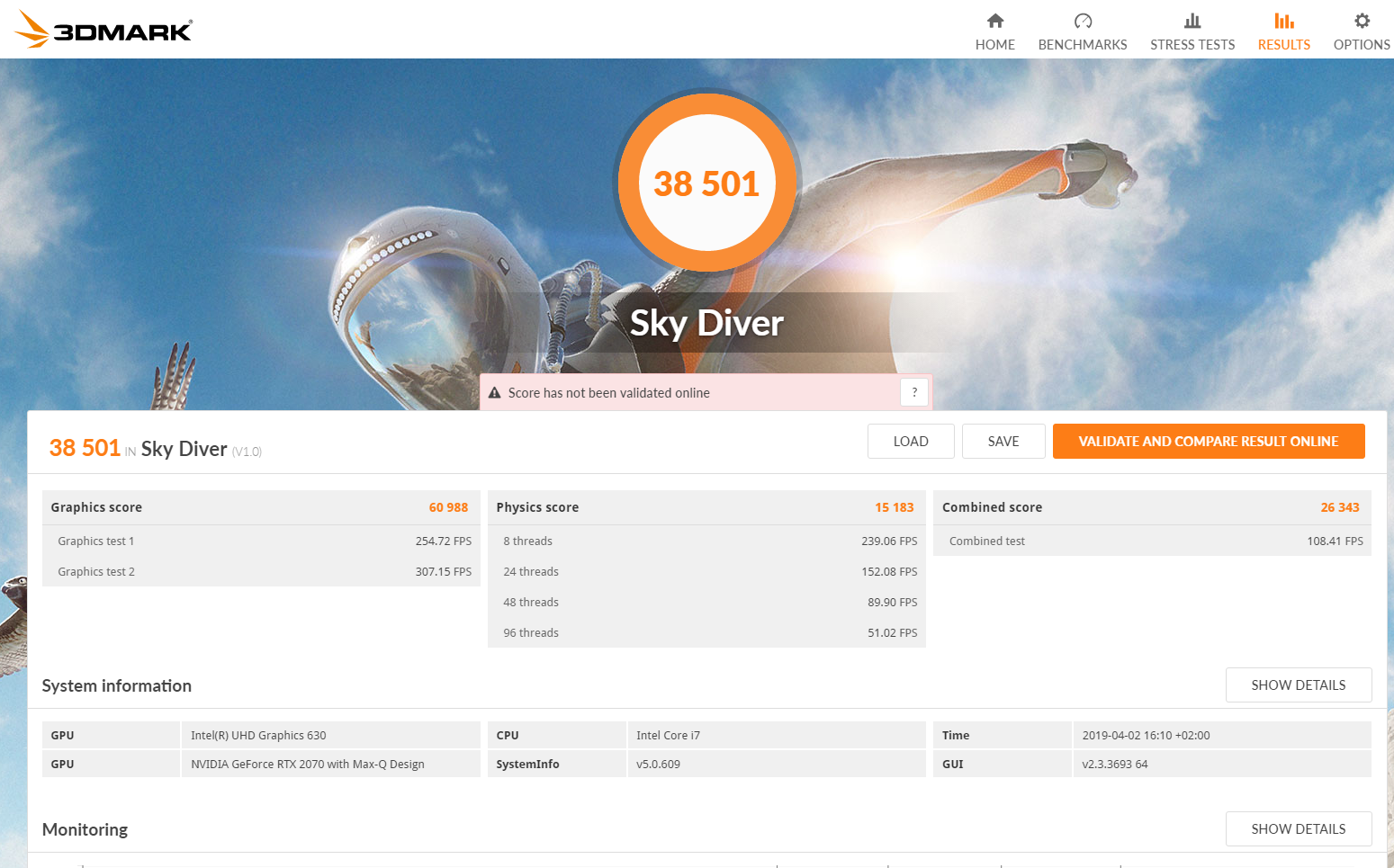The image size is (1394, 868).
Task: Click the 3DMark logo
Action: click(103, 30)
